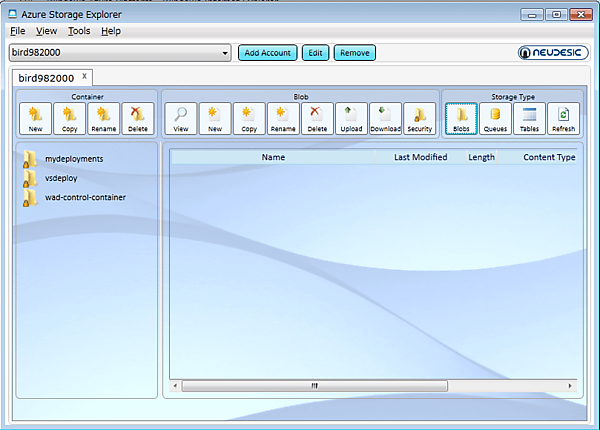Open blob Security settings
The image size is (600, 430).
click(420, 119)
